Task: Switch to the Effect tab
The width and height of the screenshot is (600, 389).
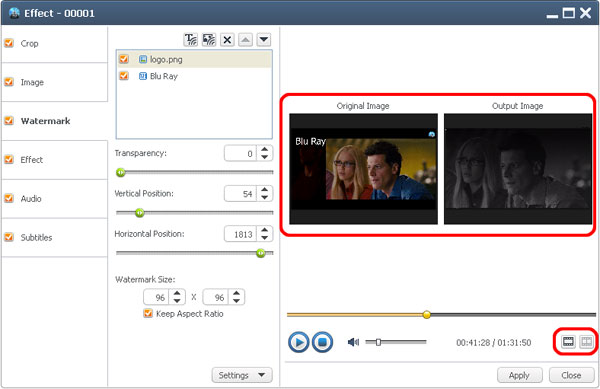Action: [x=54, y=160]
